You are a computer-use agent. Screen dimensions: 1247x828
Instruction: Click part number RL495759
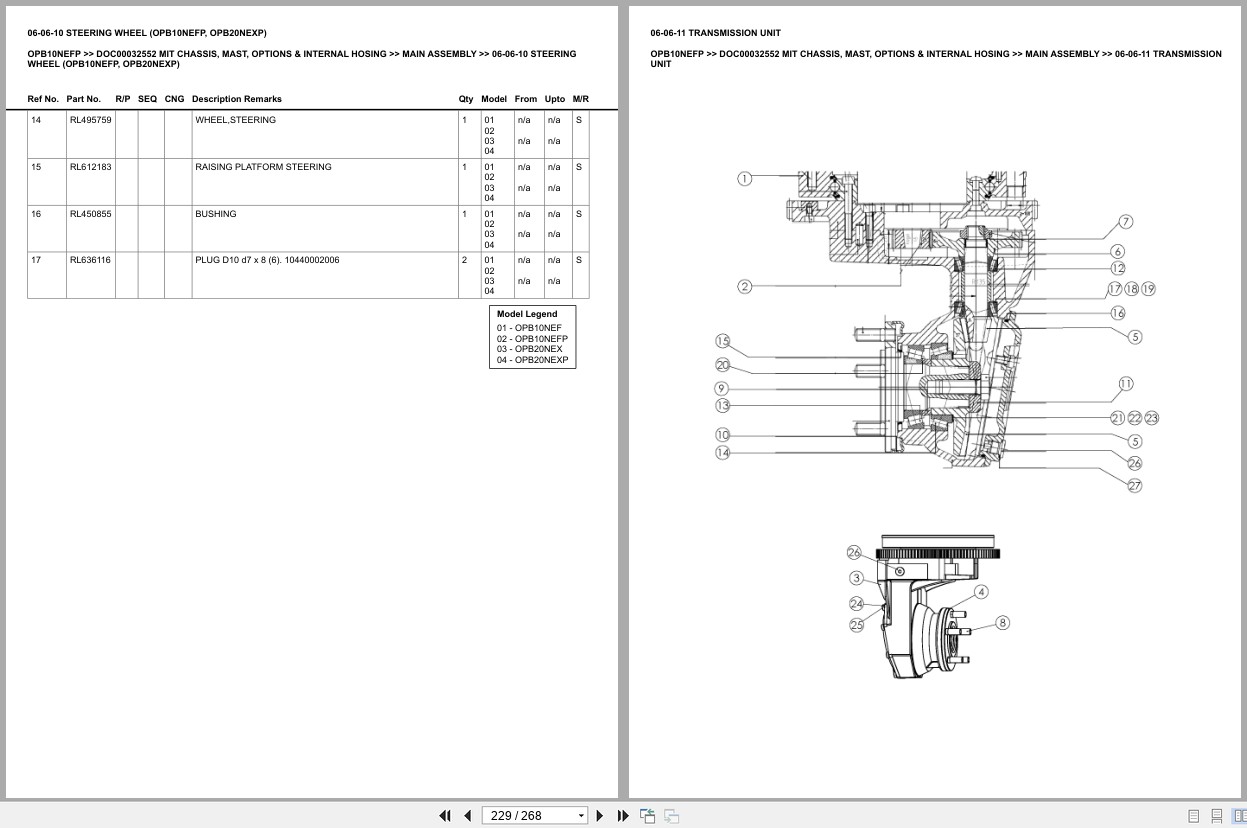coord(90,120)
